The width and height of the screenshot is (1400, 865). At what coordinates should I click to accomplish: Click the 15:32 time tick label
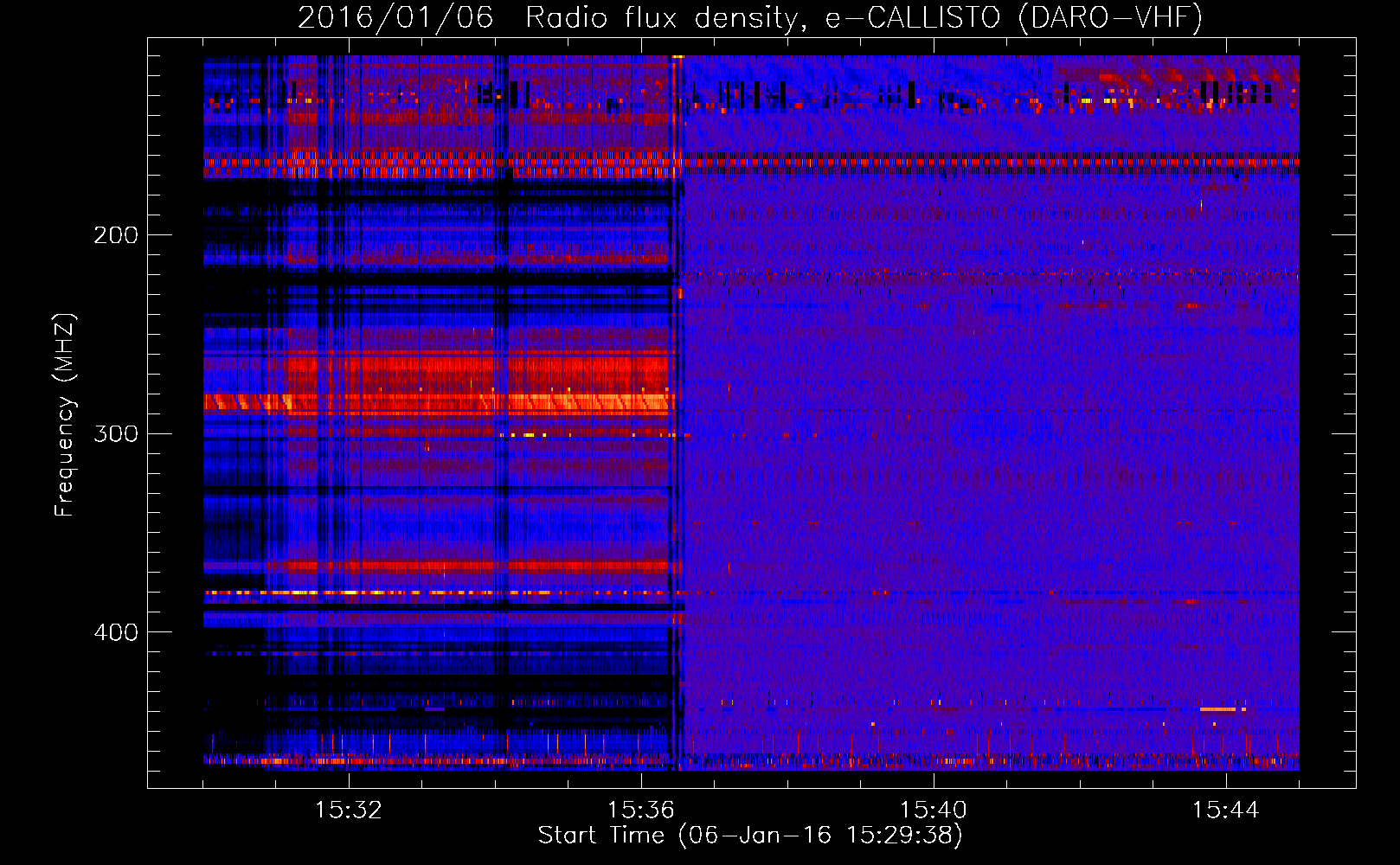point(349,811)
